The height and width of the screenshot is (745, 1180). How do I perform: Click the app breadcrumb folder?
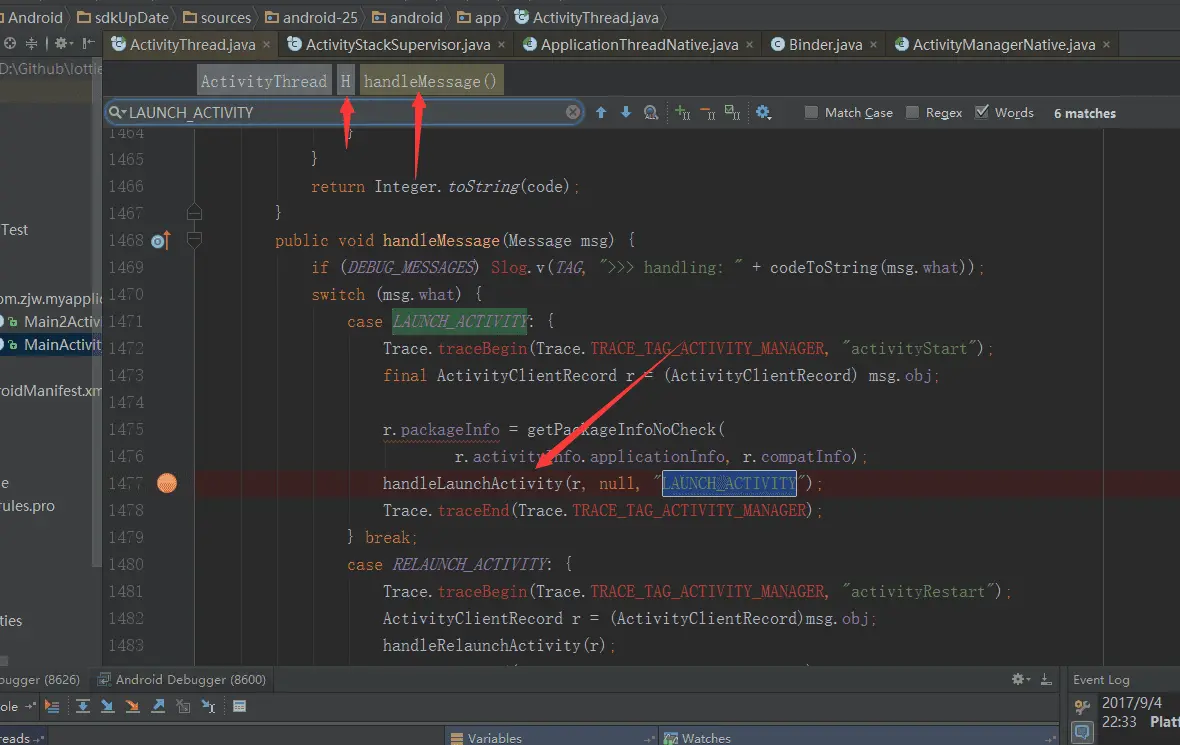click(479, 17)
